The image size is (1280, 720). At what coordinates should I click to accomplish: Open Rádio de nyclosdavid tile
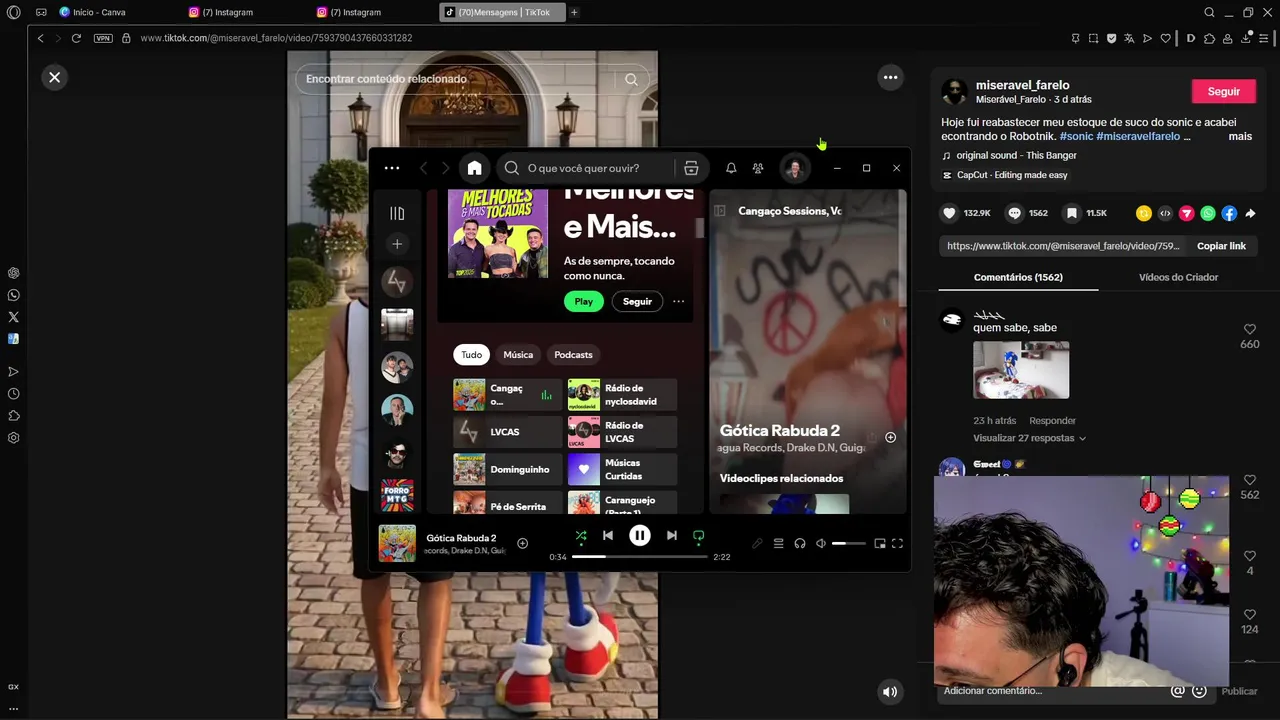click(622, 395)
